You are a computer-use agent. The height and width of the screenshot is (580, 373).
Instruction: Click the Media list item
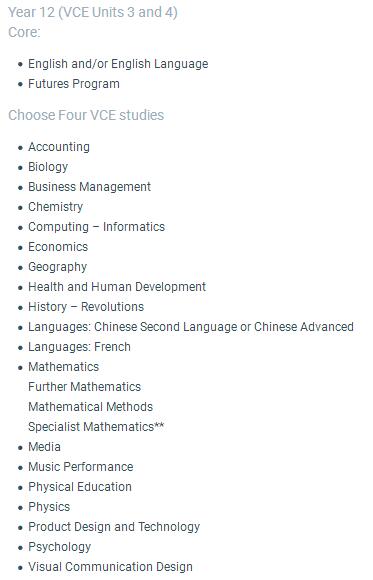(x=44, y=447)
